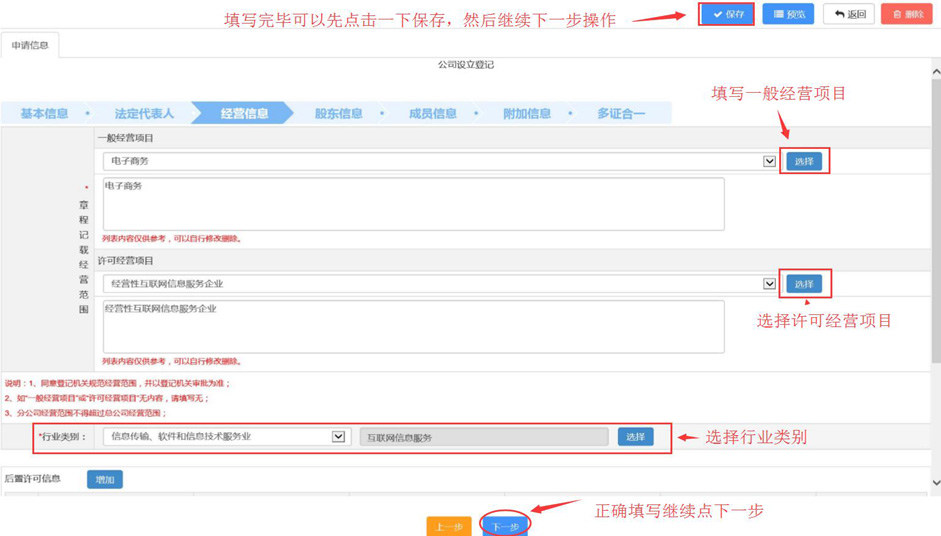Open the 行业类别 dropdown list
This screenshot has width=941, height=536.
pos(338,437)
